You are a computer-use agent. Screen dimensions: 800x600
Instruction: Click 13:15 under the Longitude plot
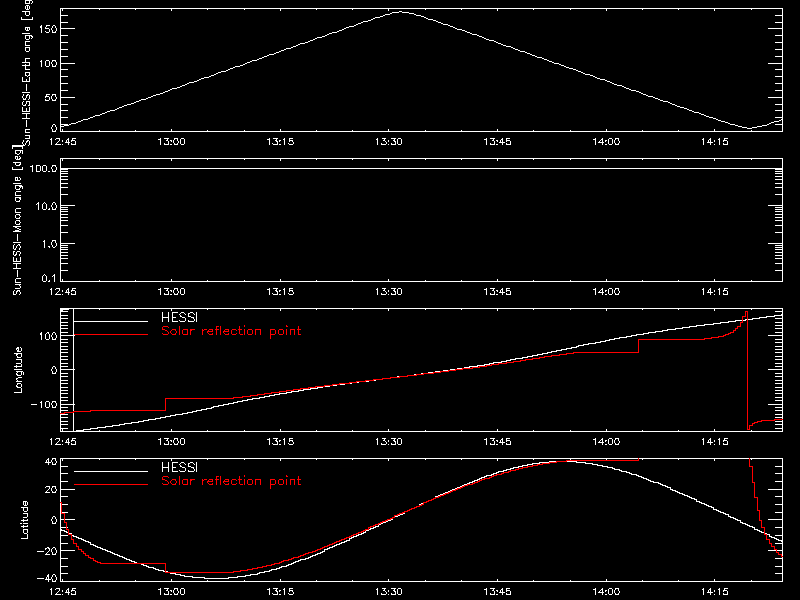click(x=280, y=441)
